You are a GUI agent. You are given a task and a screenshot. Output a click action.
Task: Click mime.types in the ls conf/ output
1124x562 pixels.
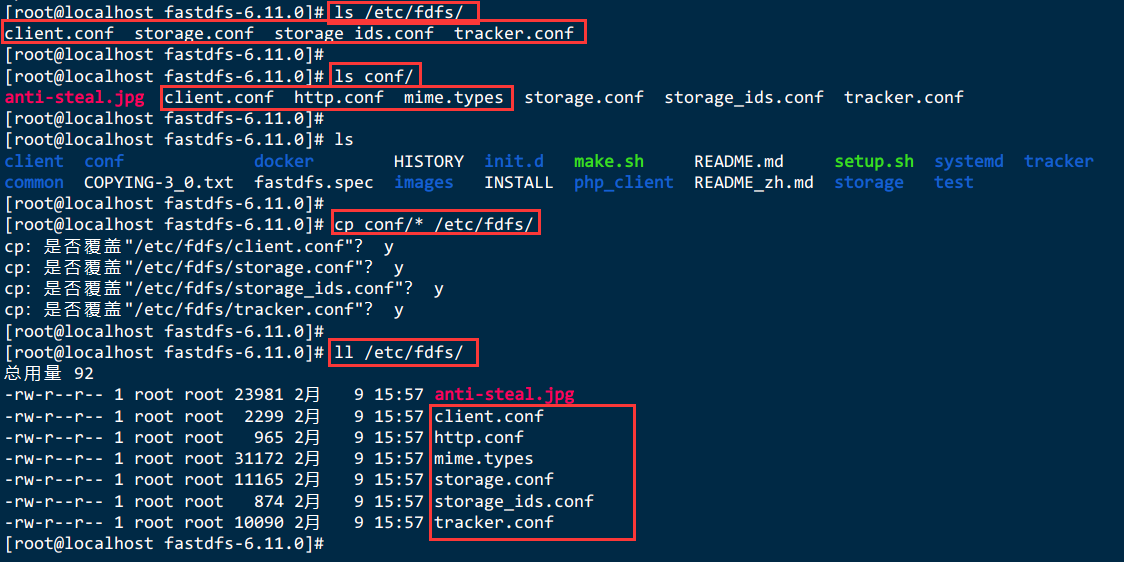click(x=454, y=97)
